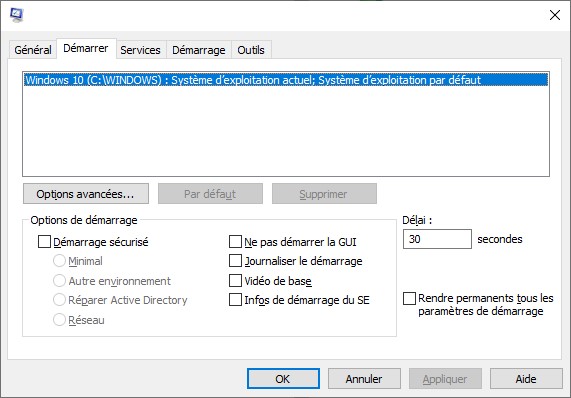Choose the Réseau radio option

pos(59,320)
